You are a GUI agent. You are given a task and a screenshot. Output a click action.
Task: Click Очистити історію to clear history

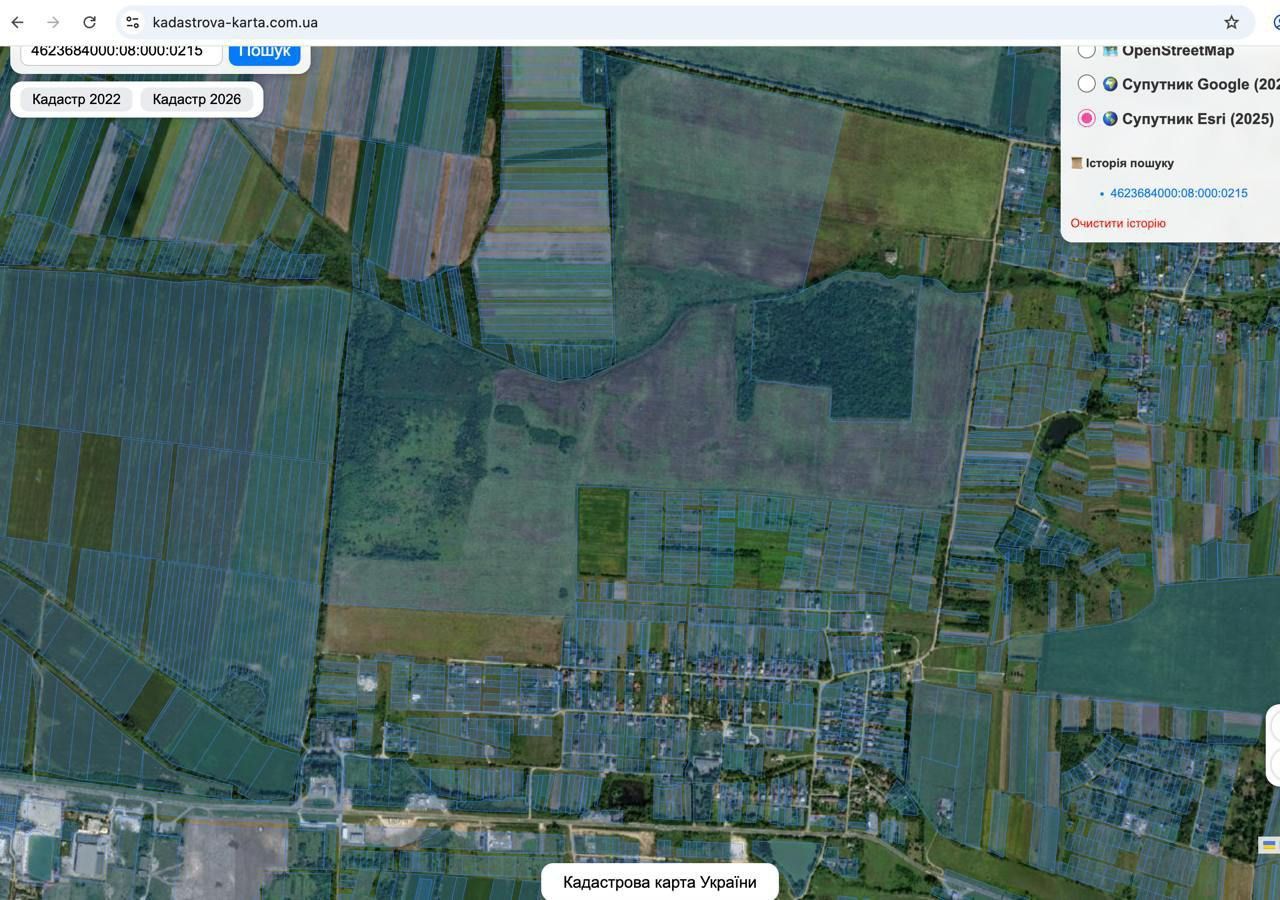point(1117,223)
